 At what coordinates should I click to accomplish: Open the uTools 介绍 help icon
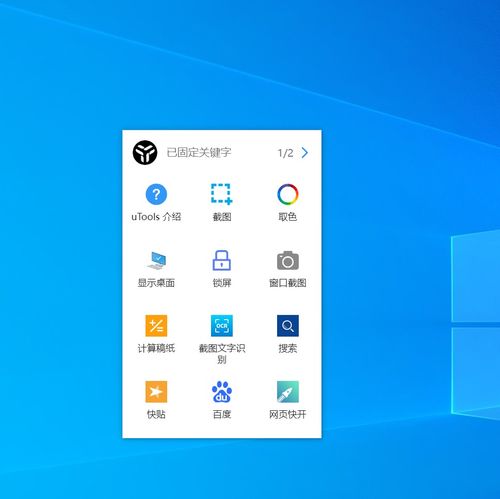tap(156, 194)
